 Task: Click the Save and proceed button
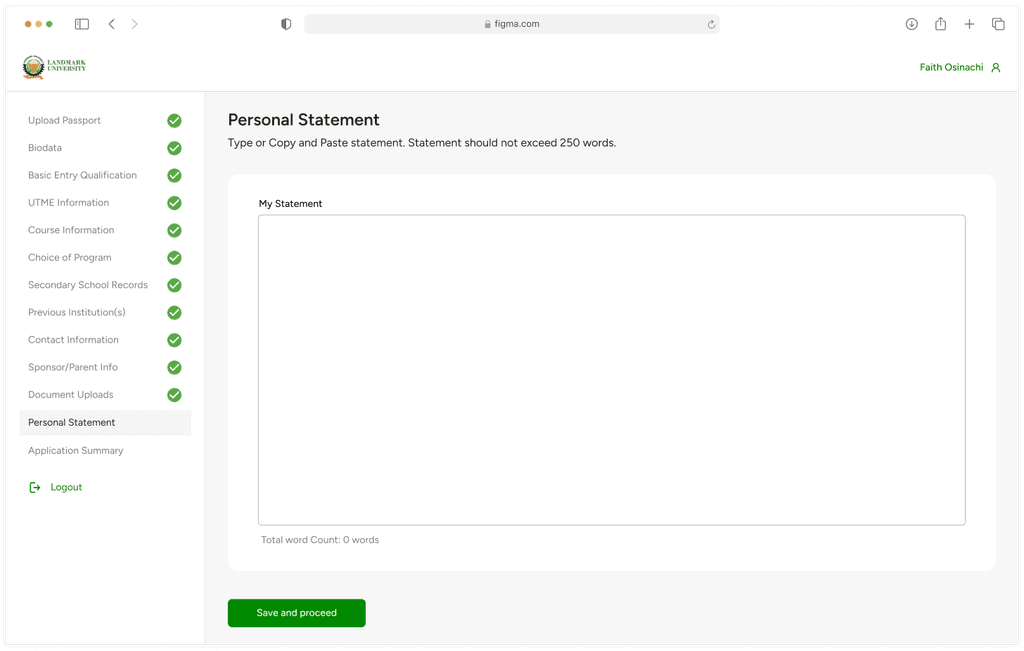[296, 613]
